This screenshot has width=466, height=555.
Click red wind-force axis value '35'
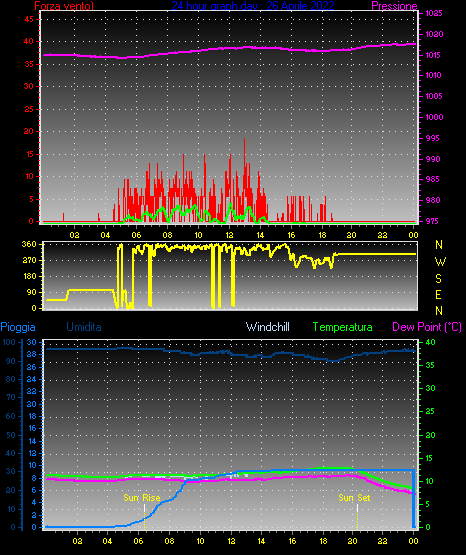(x=29, y=64)
